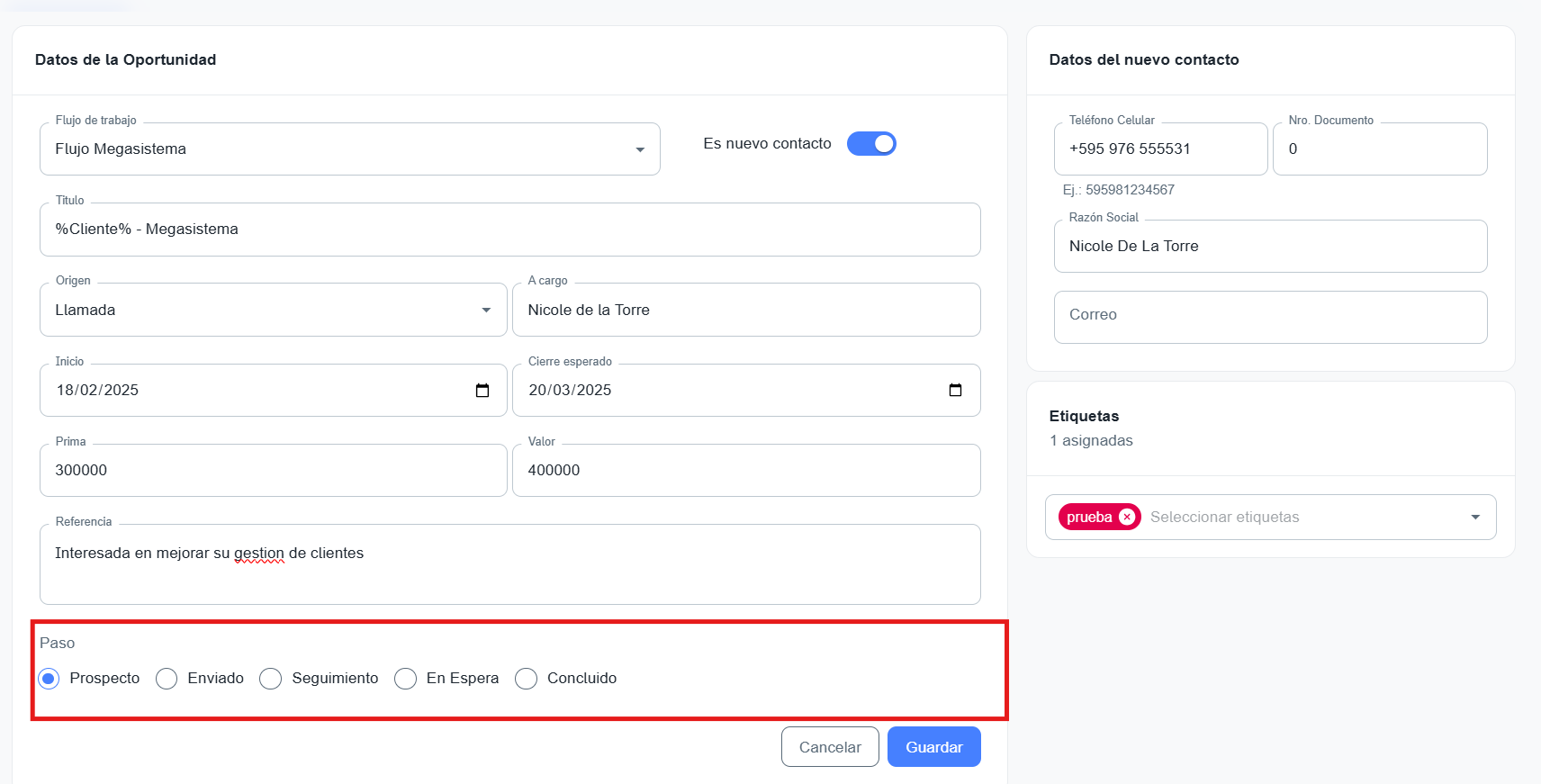Select the Enviado radio option

pos(167,679)
